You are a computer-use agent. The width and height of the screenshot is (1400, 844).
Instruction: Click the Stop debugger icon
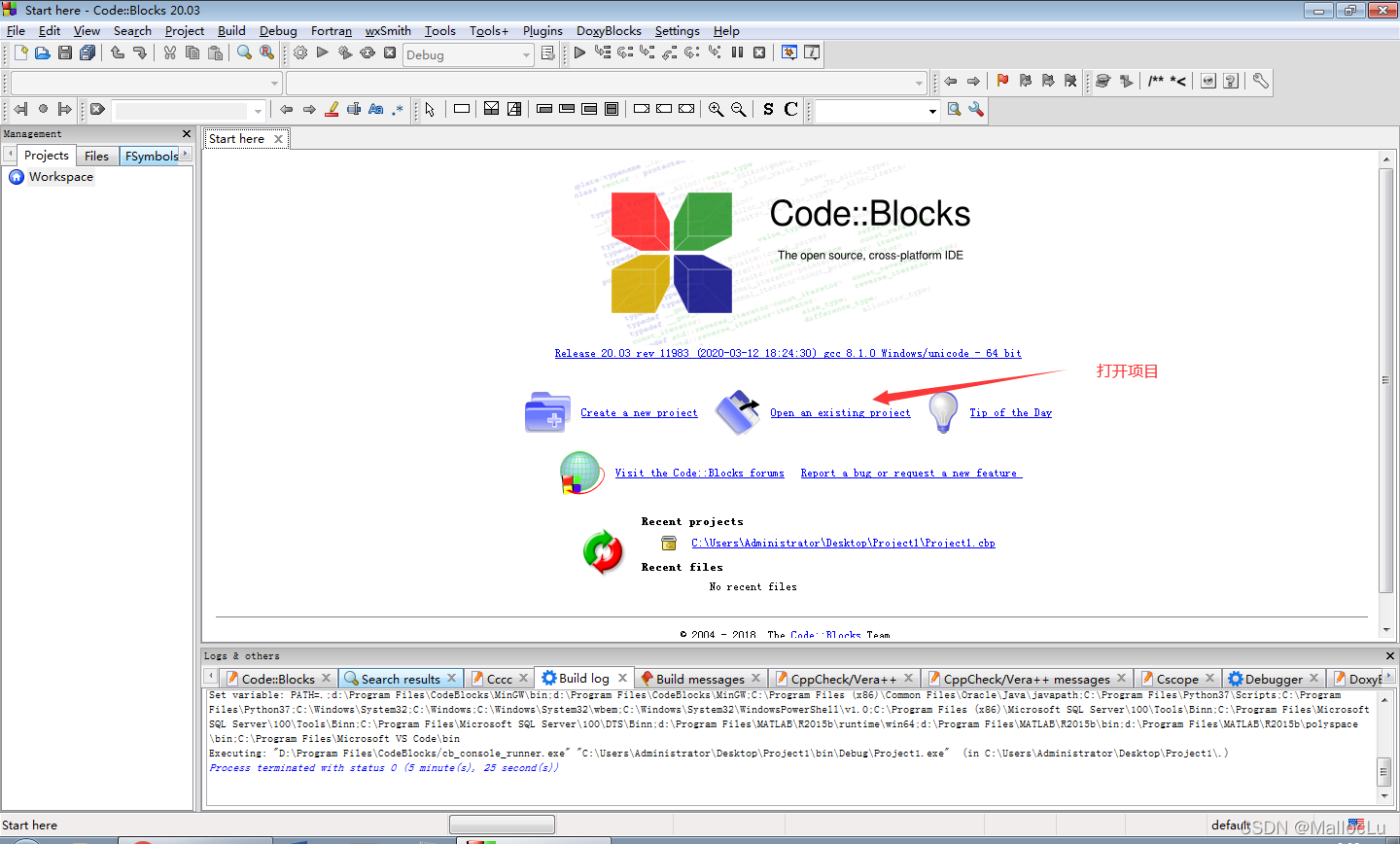[x=759, y=53]
